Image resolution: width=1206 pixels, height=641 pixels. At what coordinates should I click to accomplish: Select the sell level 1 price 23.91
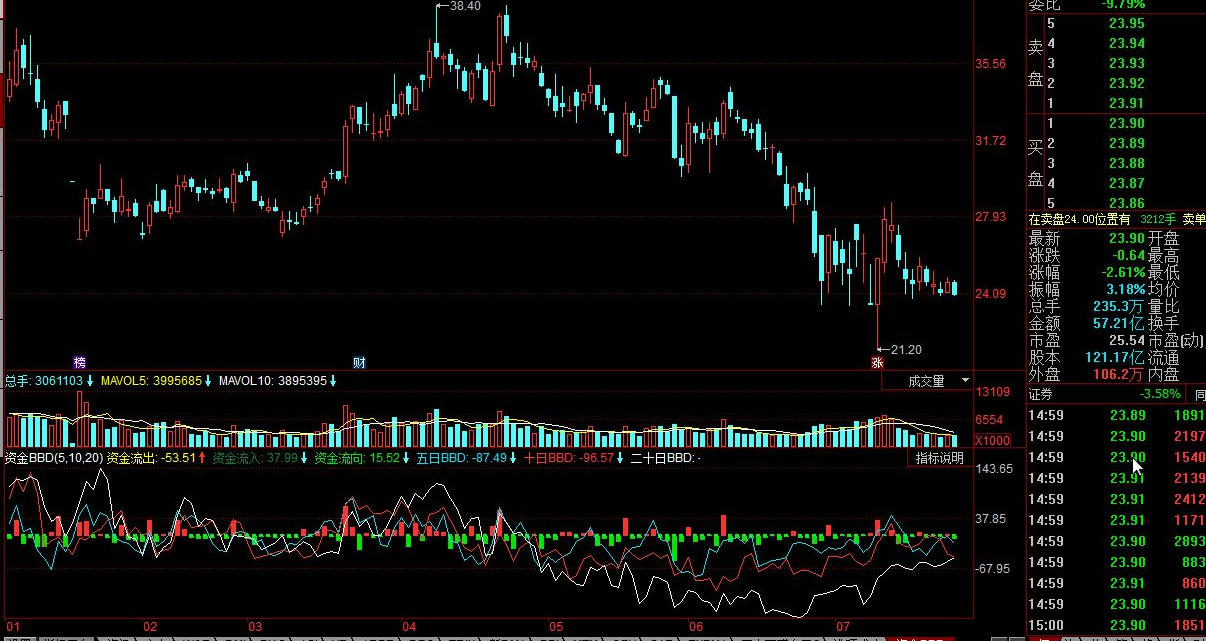coord(1126,104)
